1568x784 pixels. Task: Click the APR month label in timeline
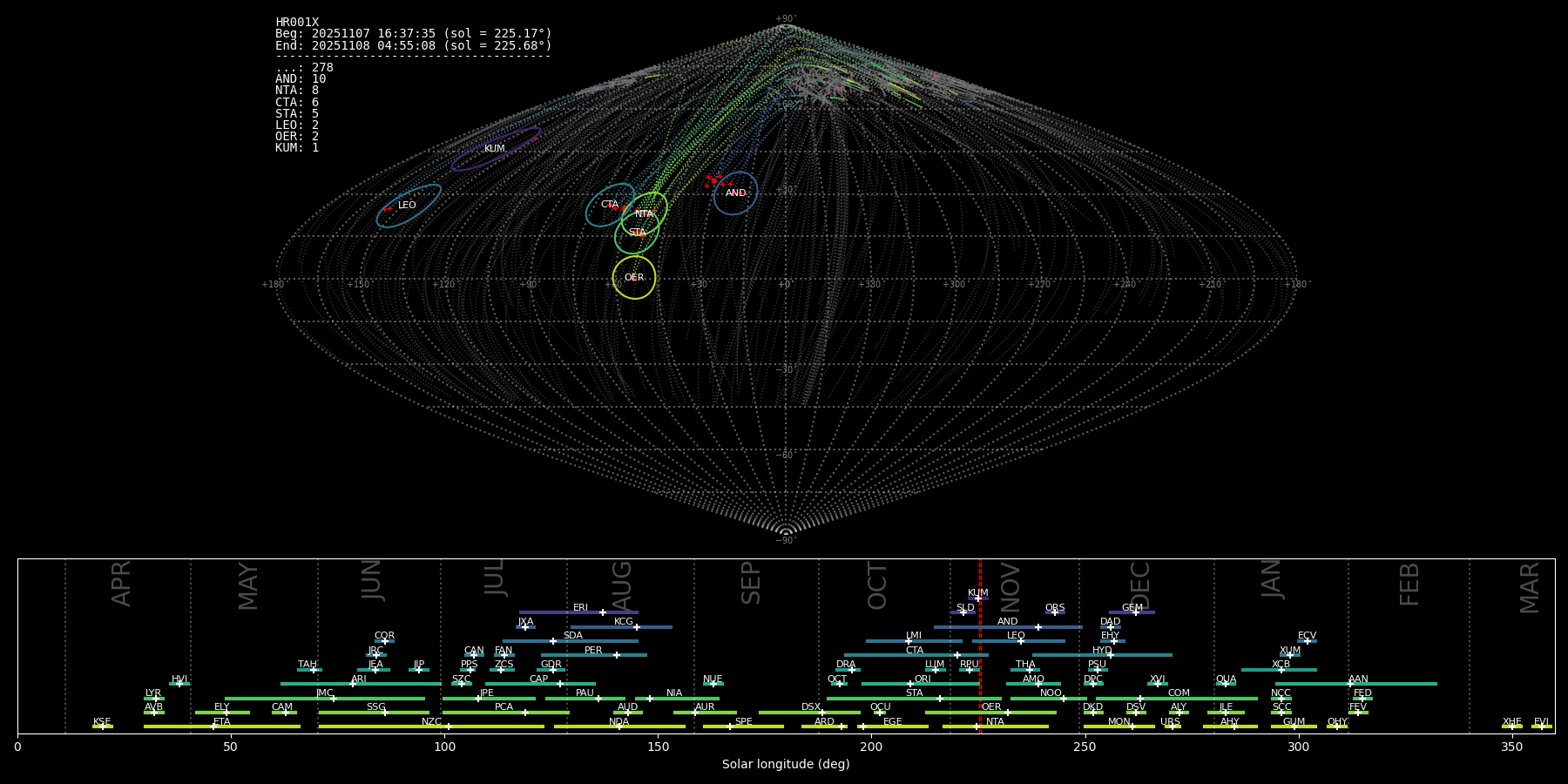coord(121,584)
